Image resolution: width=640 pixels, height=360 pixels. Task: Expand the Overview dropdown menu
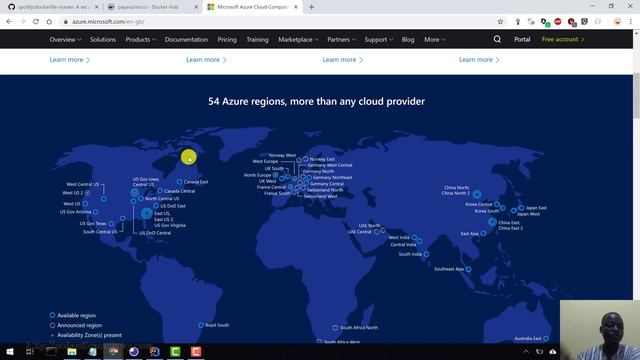(x=65, y=39)
